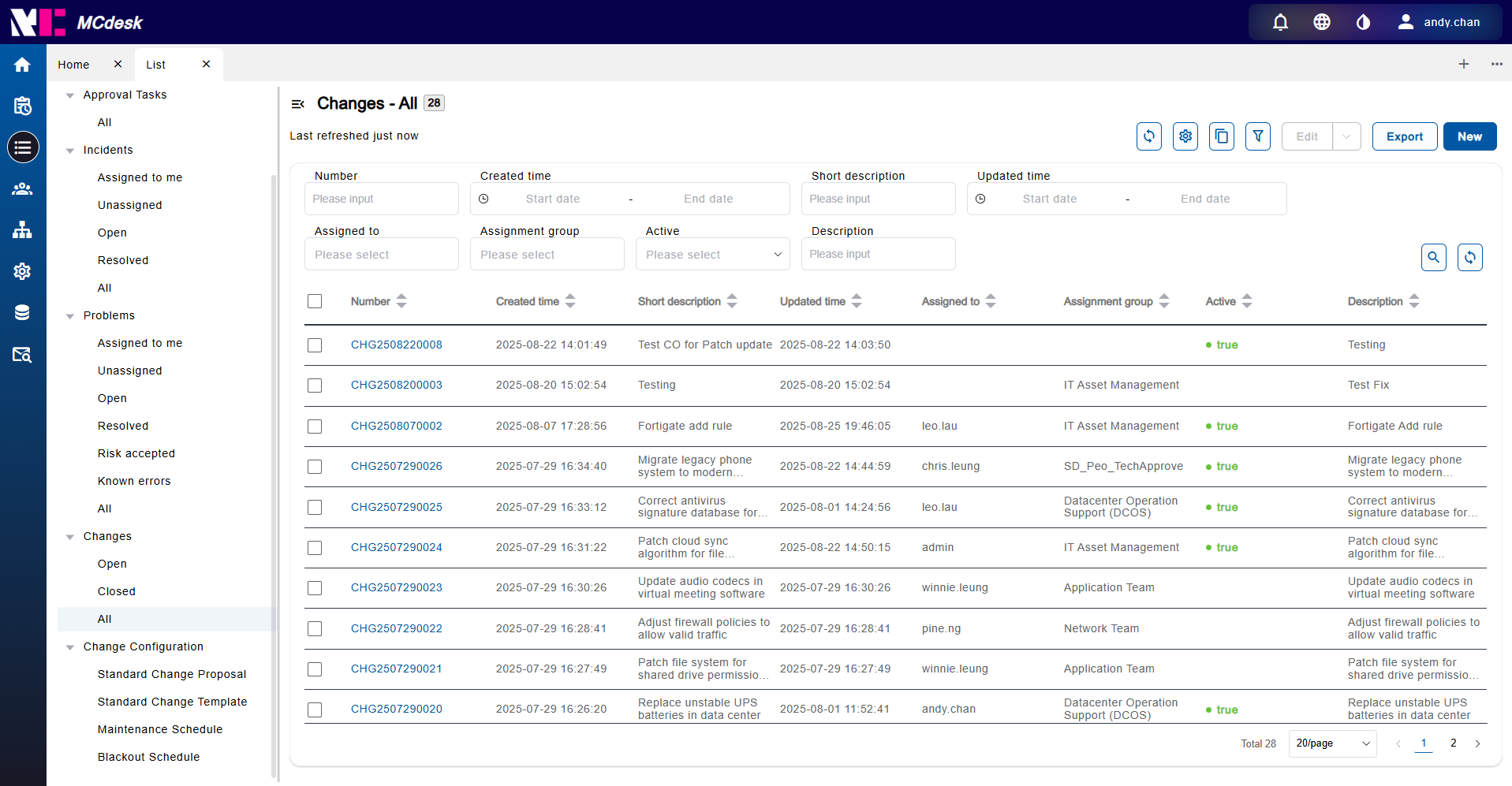Open notifications bell icon

pos(1280,22)
